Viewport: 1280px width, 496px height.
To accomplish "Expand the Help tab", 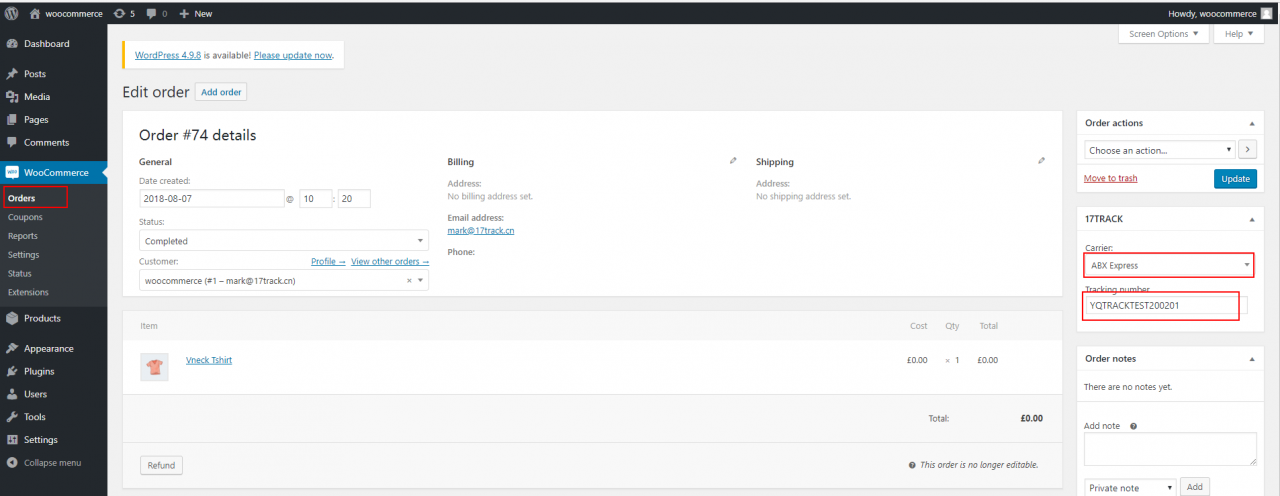I will [x=1238, y=34].
